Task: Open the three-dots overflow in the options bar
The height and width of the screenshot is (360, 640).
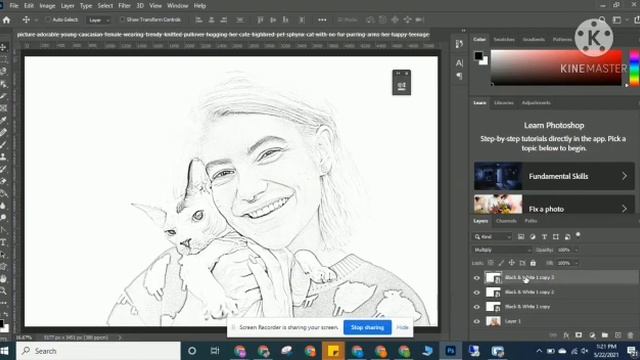Action: (322, 20)
